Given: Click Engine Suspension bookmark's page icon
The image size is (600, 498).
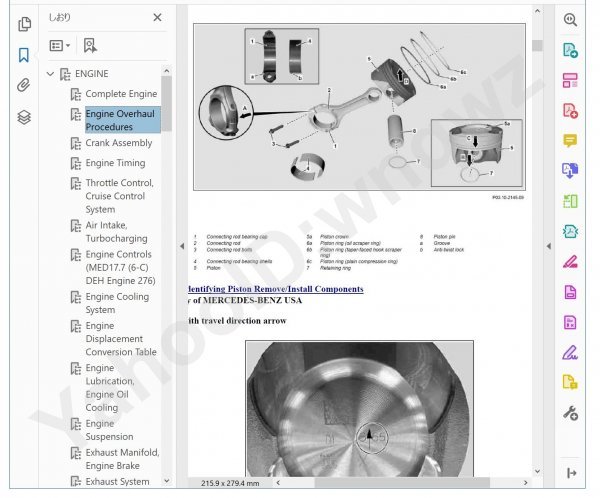Looking at the screenshot, I should point(76,424).
